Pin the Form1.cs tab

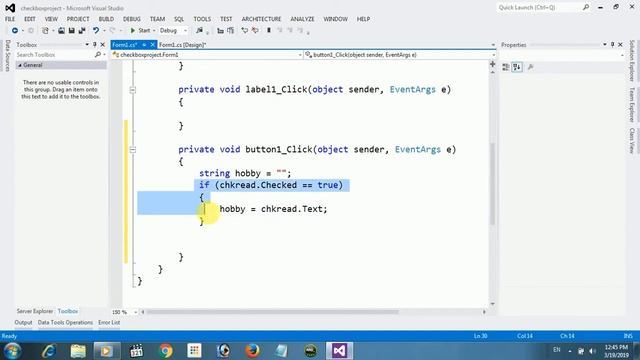tap(144, 45)
